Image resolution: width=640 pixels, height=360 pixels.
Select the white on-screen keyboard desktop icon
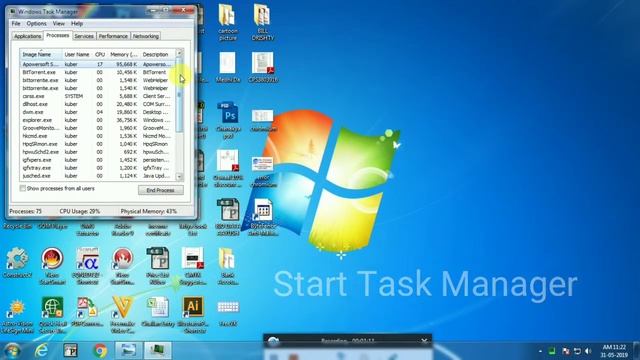click(x=228, y=307)
